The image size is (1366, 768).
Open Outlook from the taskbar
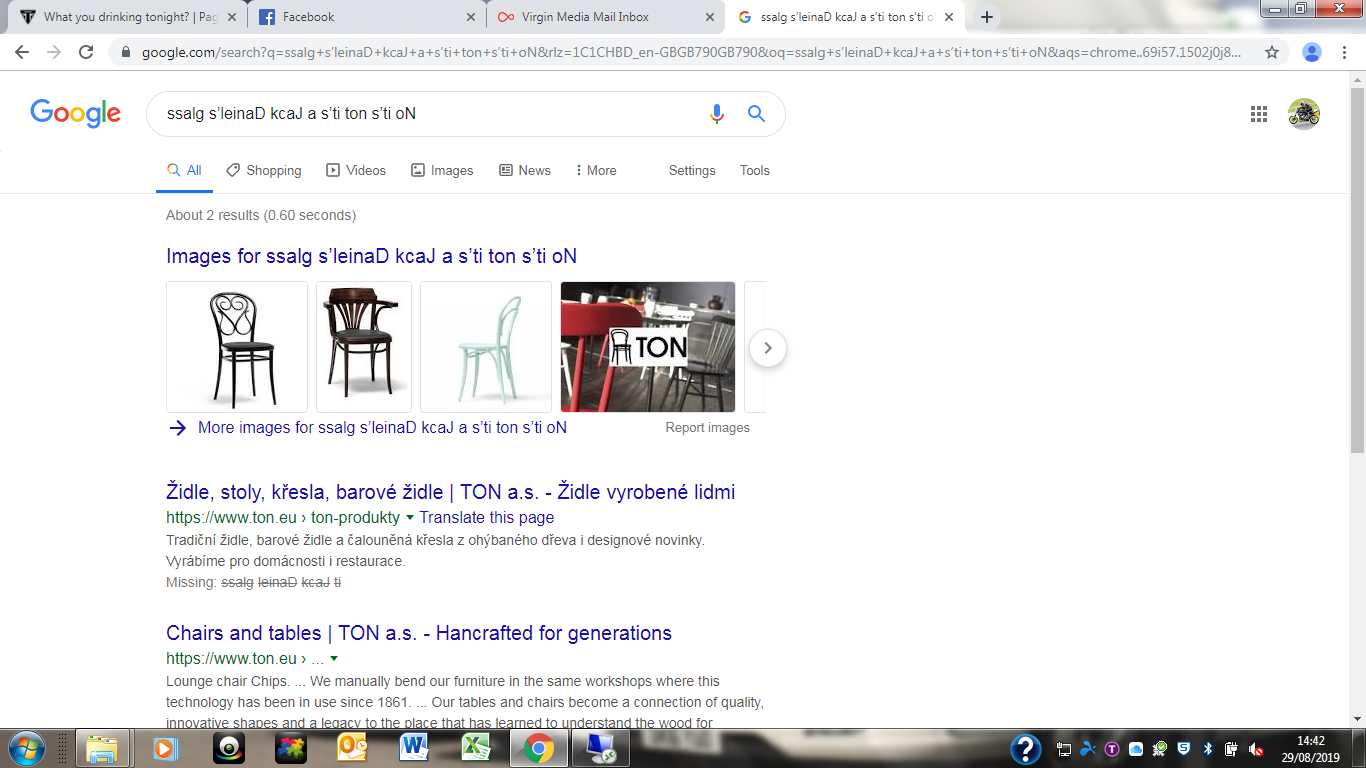(x=353, y=748)
